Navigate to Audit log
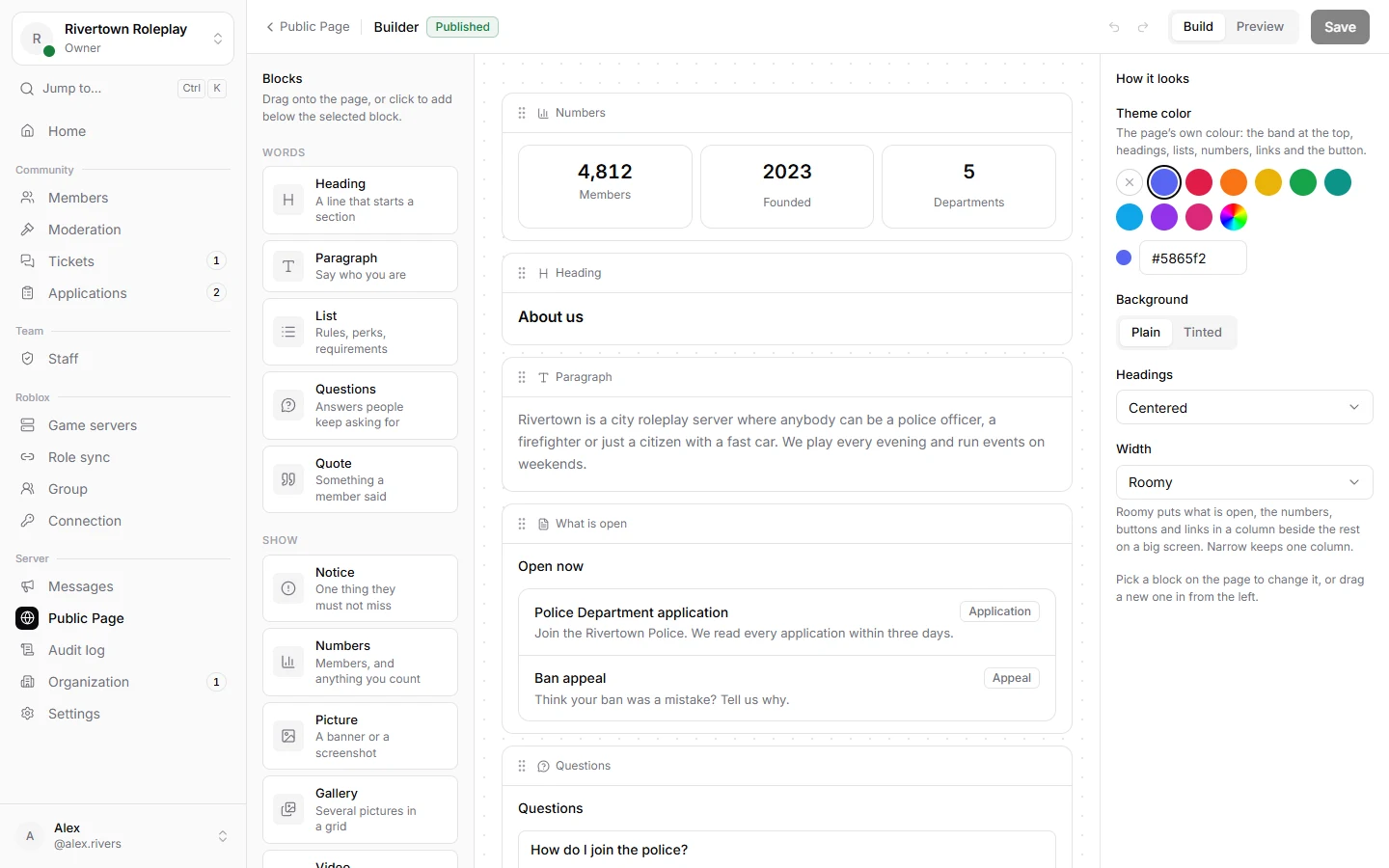Image resolution: width=1389 pixels, height=868 pixels. [x=123, y=650]
